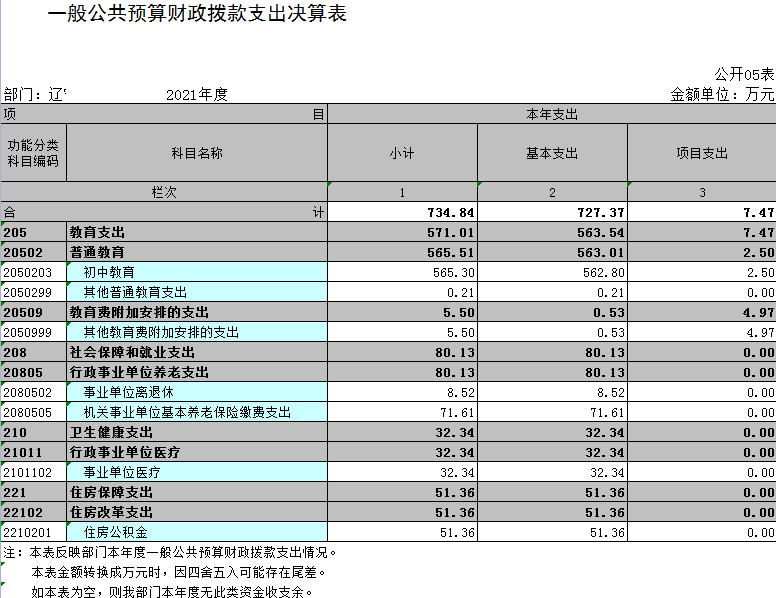This screenshot has width=776, height=598.
Task: Select code cell 221
Action: tap(33, 492)
